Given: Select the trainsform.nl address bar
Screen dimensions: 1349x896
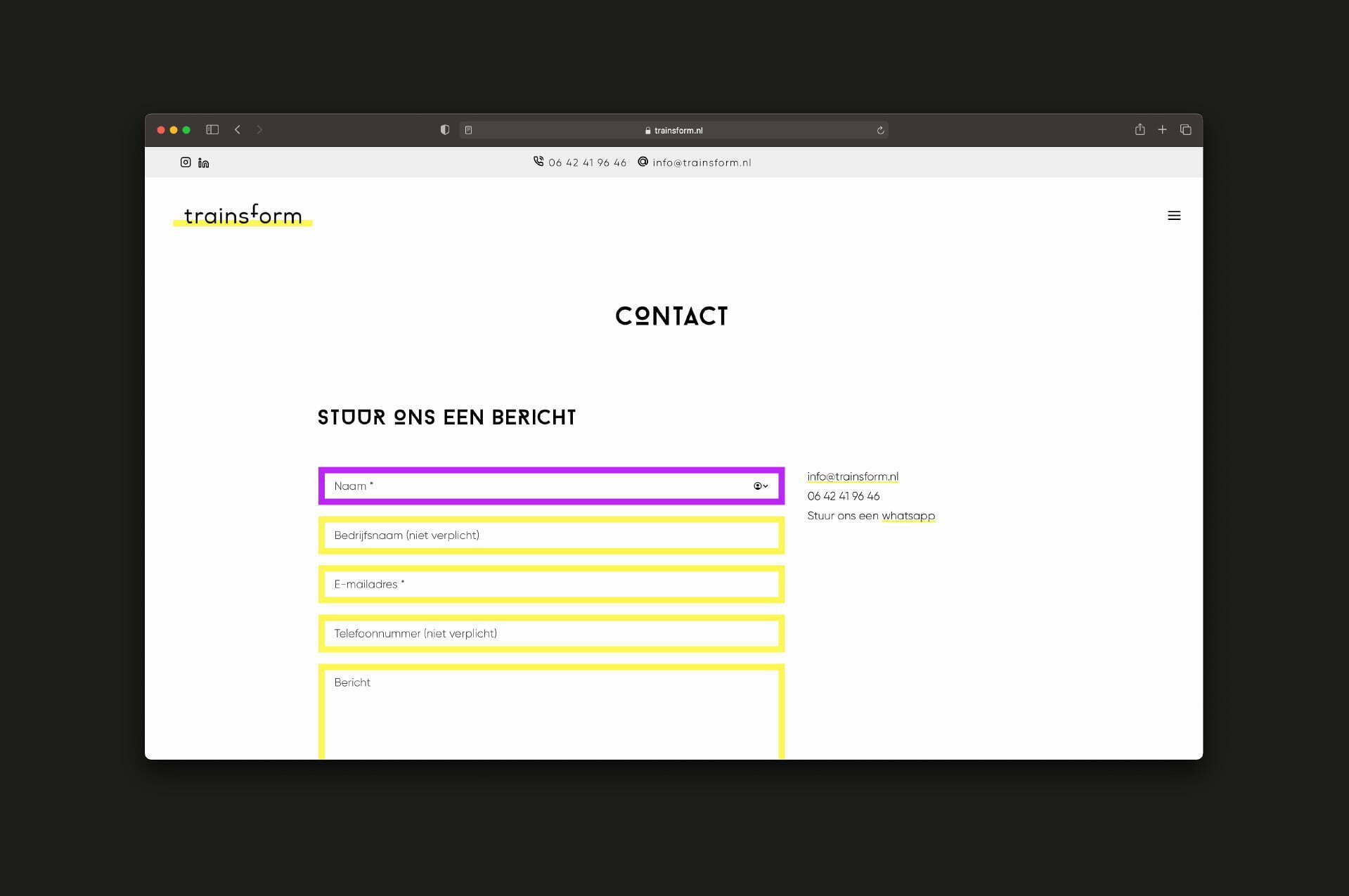Looking at the screenshot, I should [673, 130].
